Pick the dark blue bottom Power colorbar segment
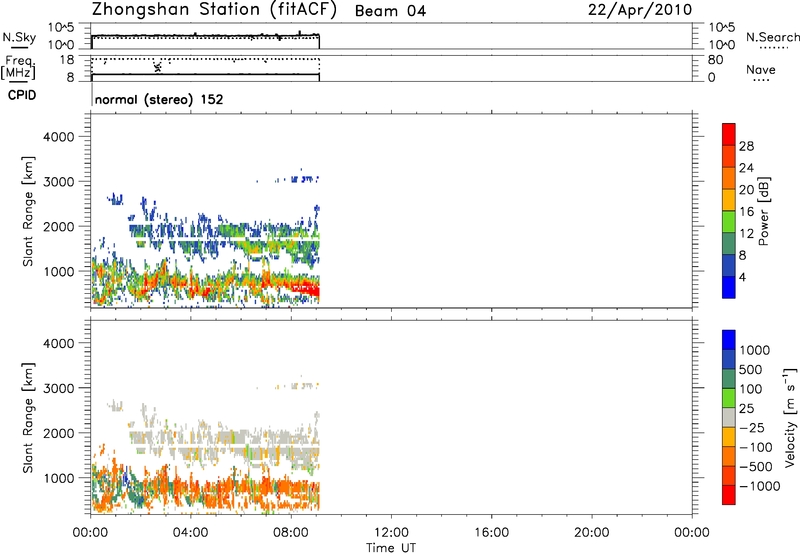Viewport: 800px width, 554px height. [x=729, y=287]
